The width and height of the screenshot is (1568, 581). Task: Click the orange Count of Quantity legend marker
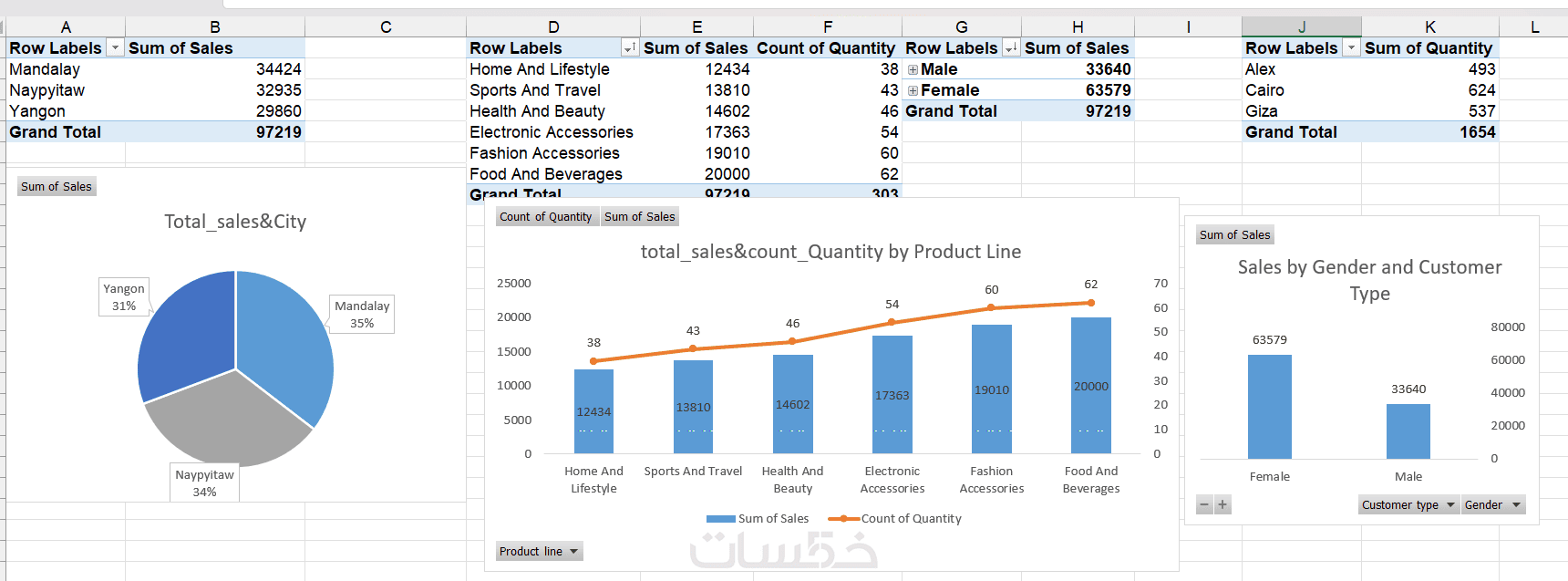(843, 518)
